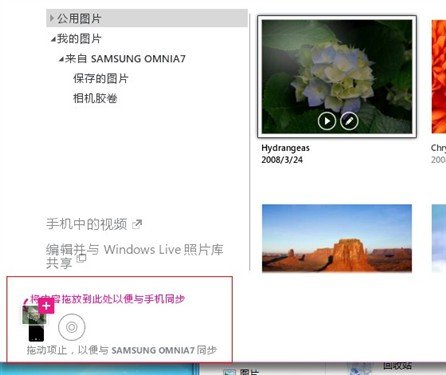Open the 来自 SAMSUNG OMNIA7 folder
Screen dimensions: 446x375
(x=125, y=59)
